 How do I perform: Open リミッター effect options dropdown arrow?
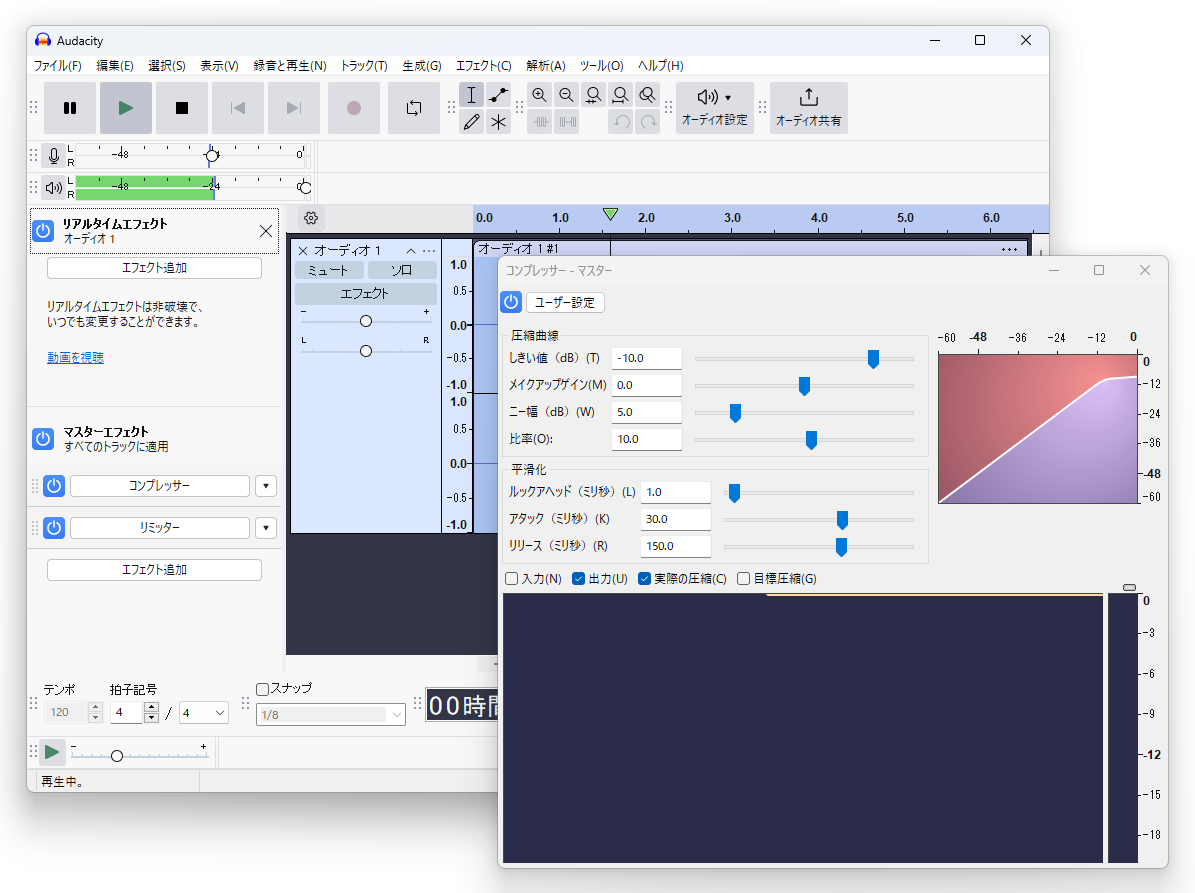point(266,528)
